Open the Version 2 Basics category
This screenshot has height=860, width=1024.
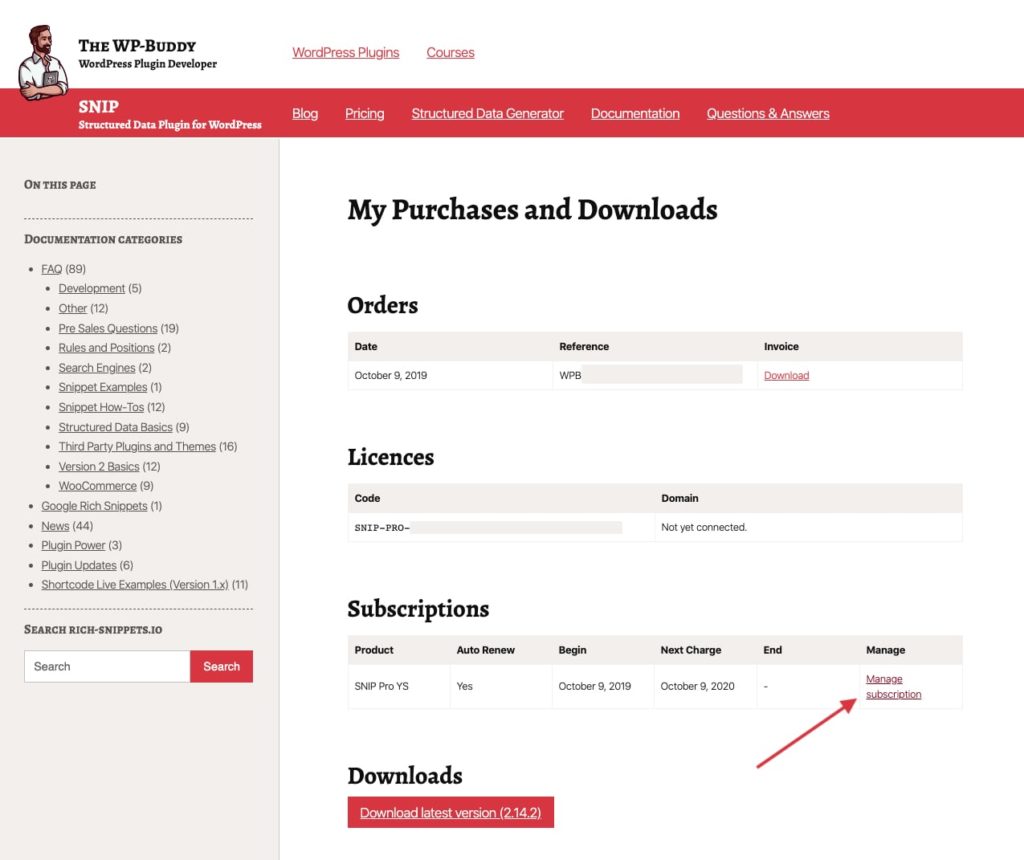(x=99, y=467)
